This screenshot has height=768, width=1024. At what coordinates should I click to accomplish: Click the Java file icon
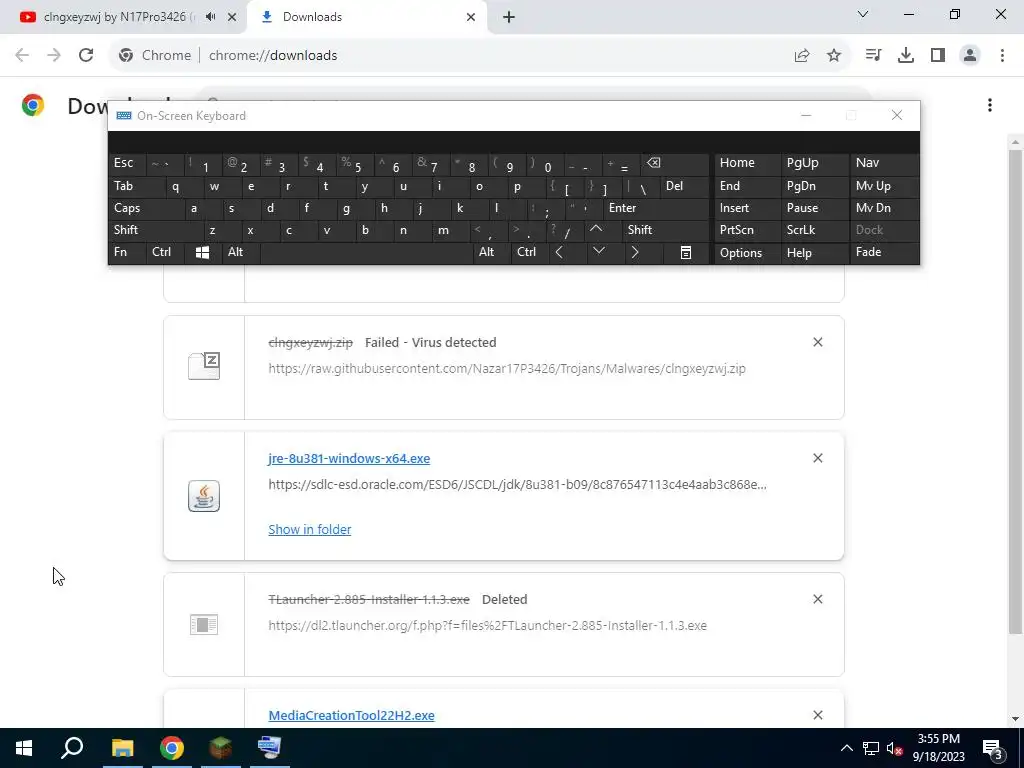click(204, 496)
